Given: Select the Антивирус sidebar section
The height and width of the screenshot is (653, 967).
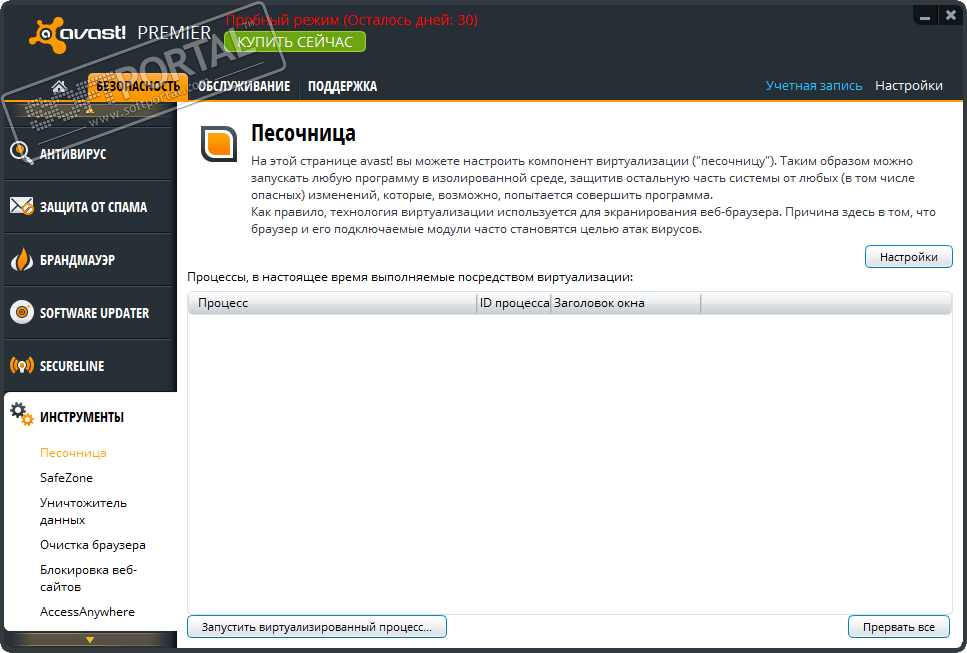Looking at the screenshot, I should click(90, 154).
